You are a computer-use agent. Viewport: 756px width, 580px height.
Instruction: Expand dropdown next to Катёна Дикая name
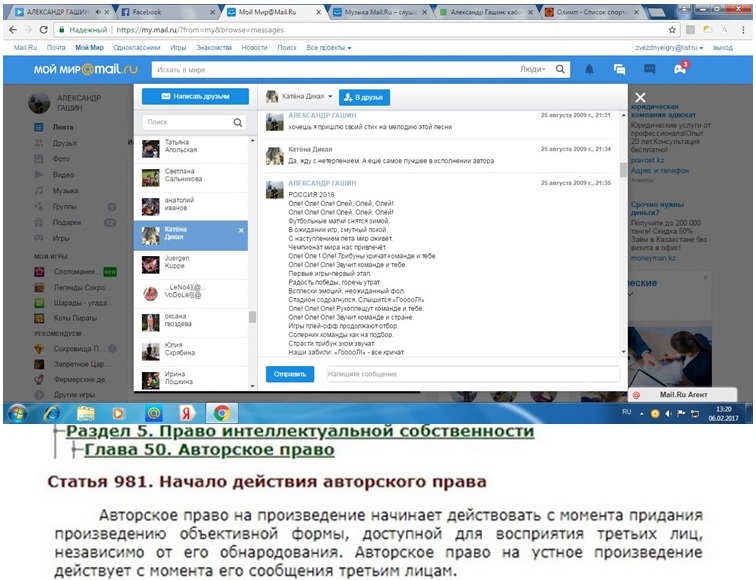pyautogui.click(x=330, y=96)
